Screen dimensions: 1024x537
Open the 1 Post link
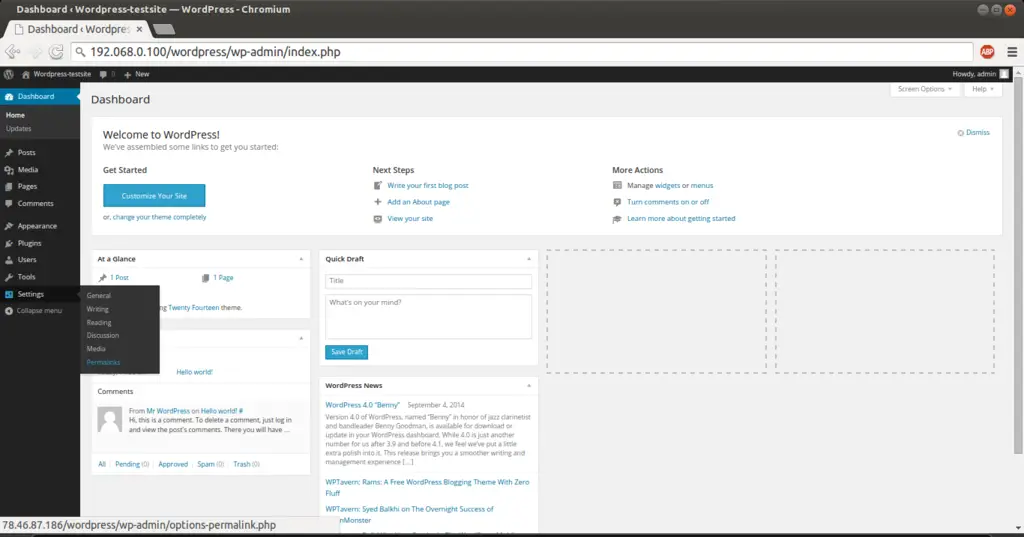pos(120,278)
